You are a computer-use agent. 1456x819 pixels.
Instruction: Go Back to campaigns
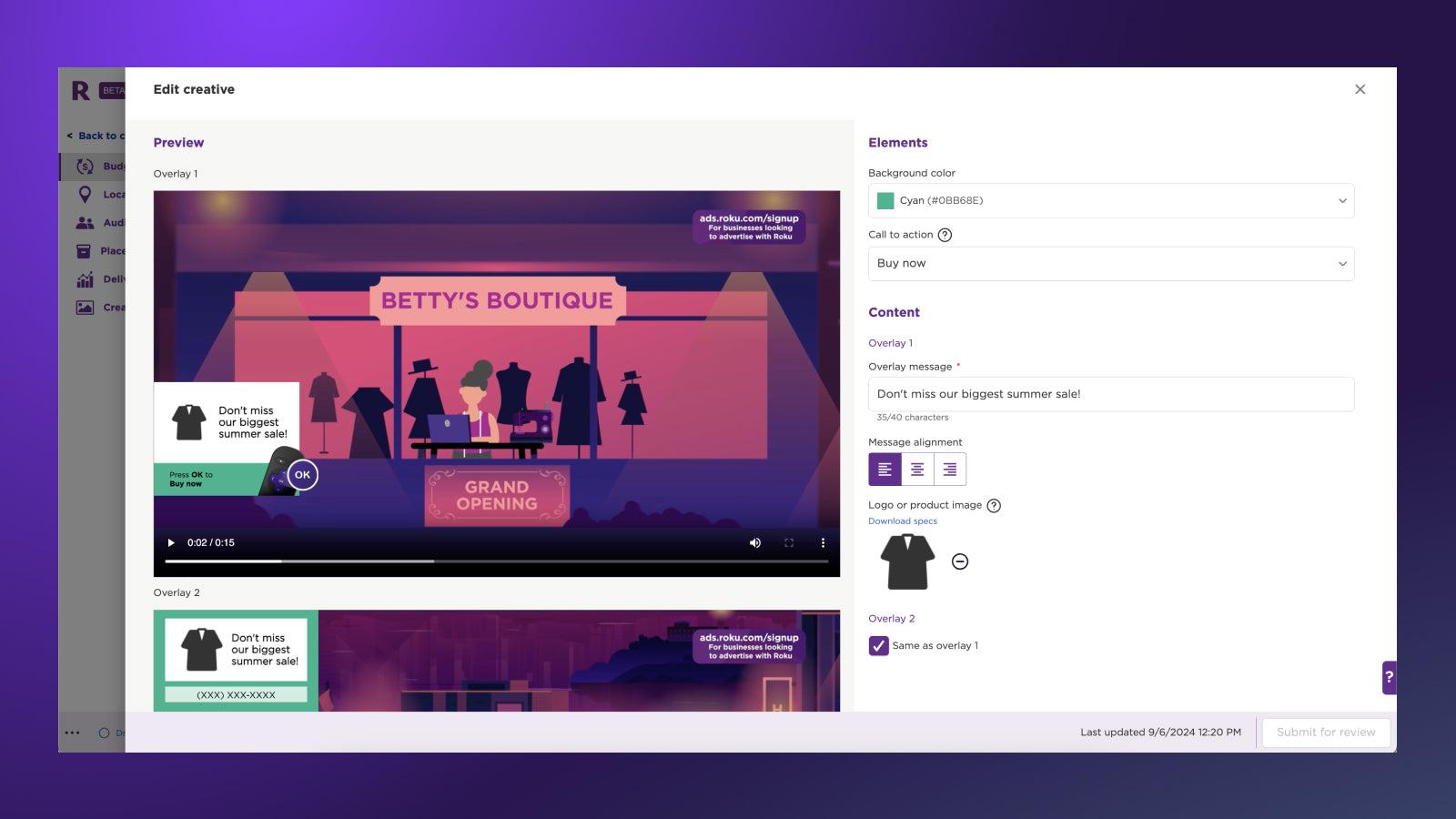click(x=96, y=135)
